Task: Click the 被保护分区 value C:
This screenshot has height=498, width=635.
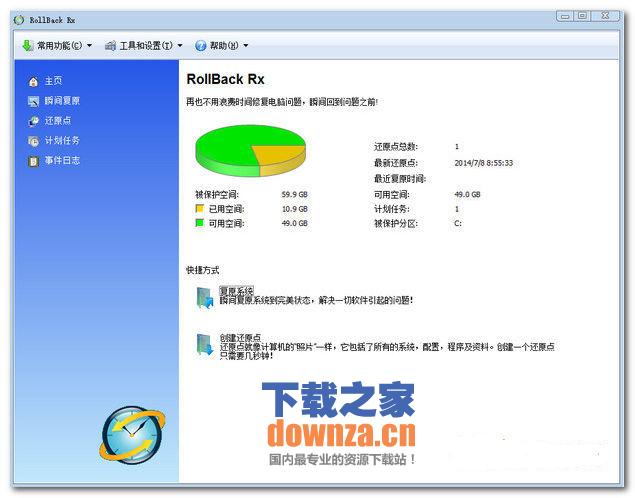Action: 458,223
